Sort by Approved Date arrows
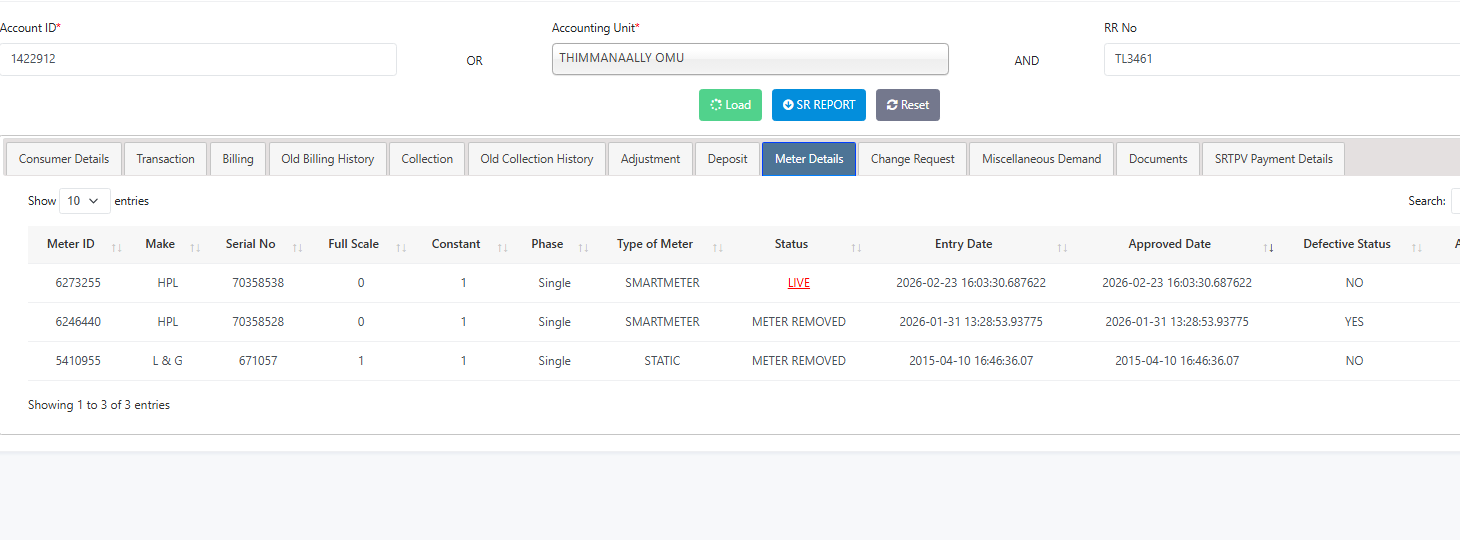Viewport: 1460px width, 540px height. click(x=1268, y=247)
